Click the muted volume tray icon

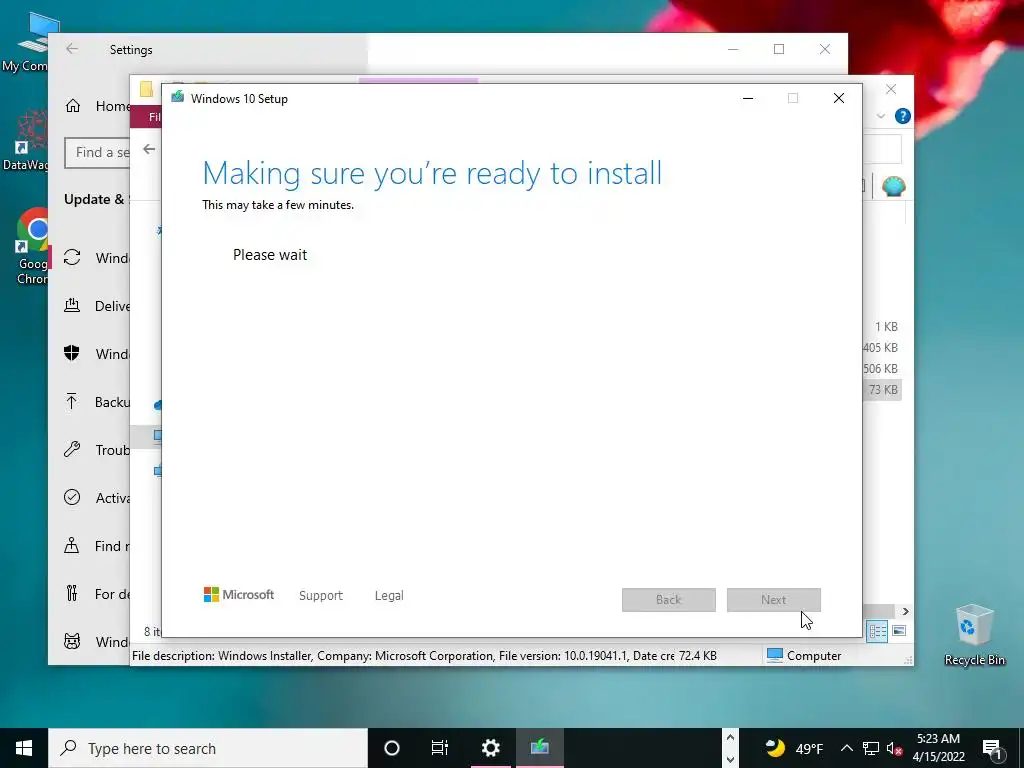coord(894,748)
